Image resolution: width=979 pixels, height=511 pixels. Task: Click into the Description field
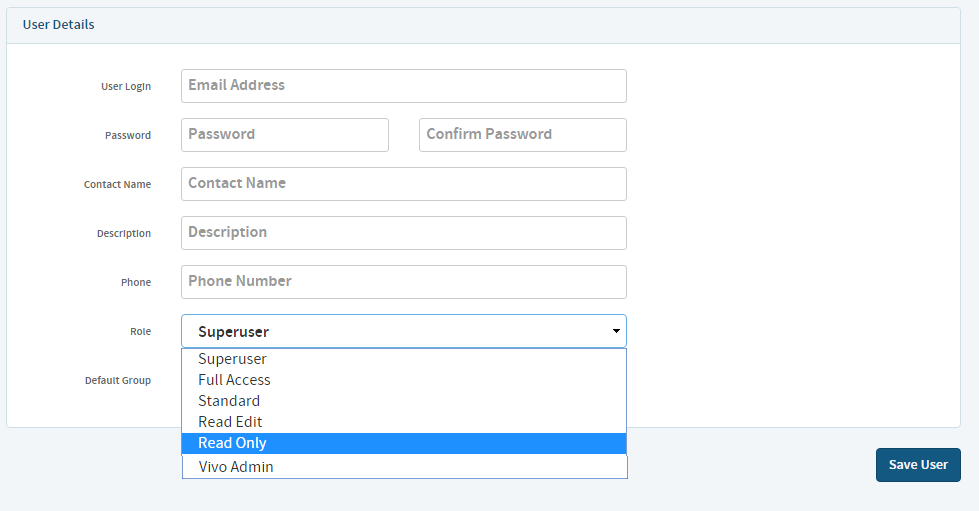(403, 233)
